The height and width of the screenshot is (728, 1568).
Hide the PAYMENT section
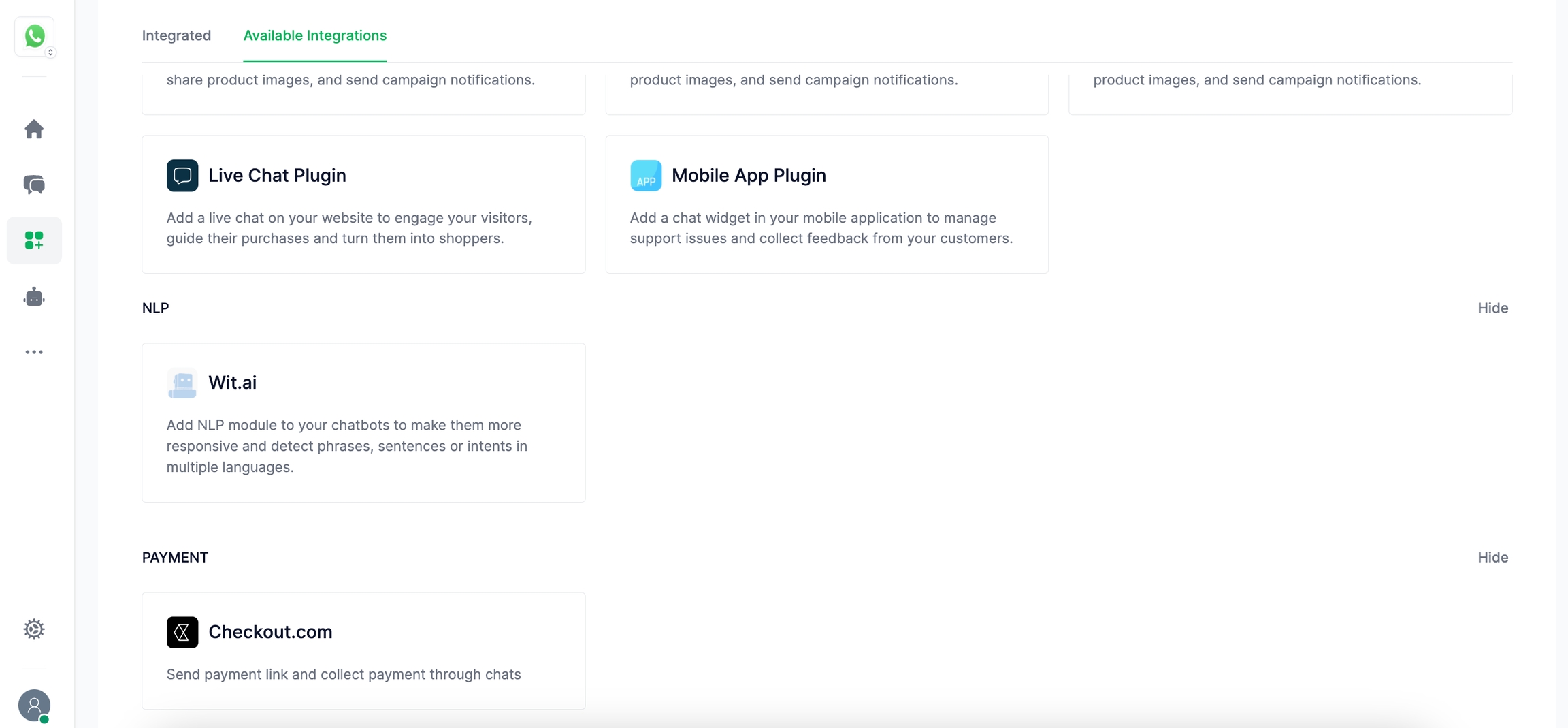[x=1492, y=557]
